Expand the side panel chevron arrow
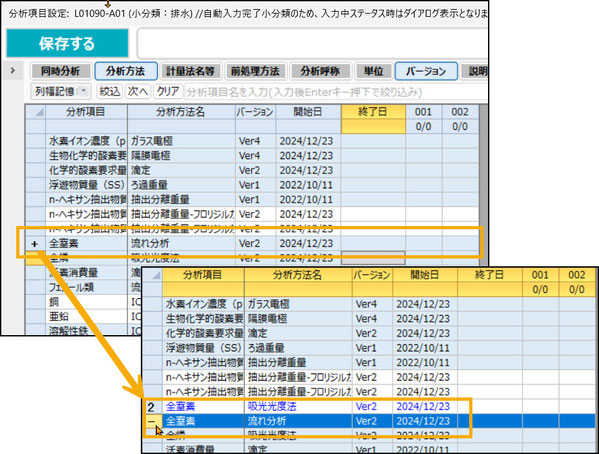Screen dimensions: 599x454 pyautogui.click(x=13, y=71)
